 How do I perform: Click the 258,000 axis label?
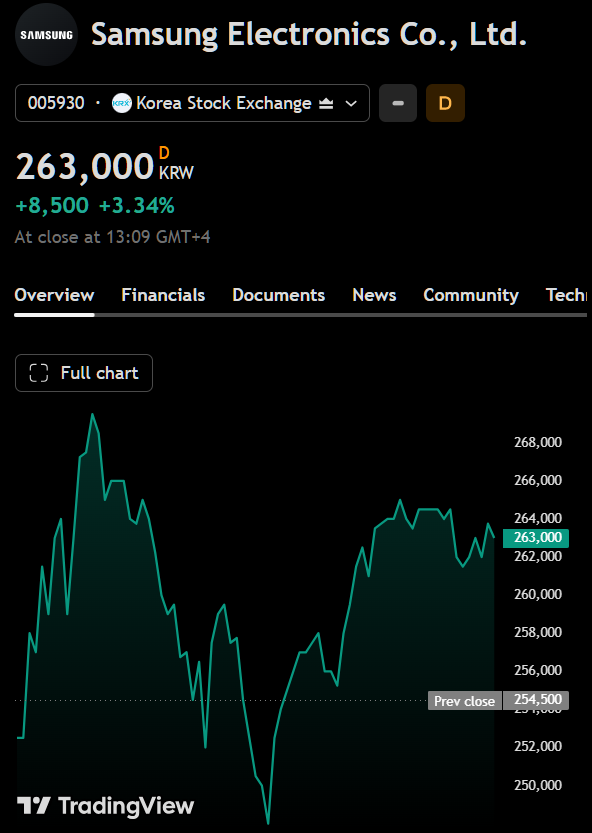click(x=538, y=632)
